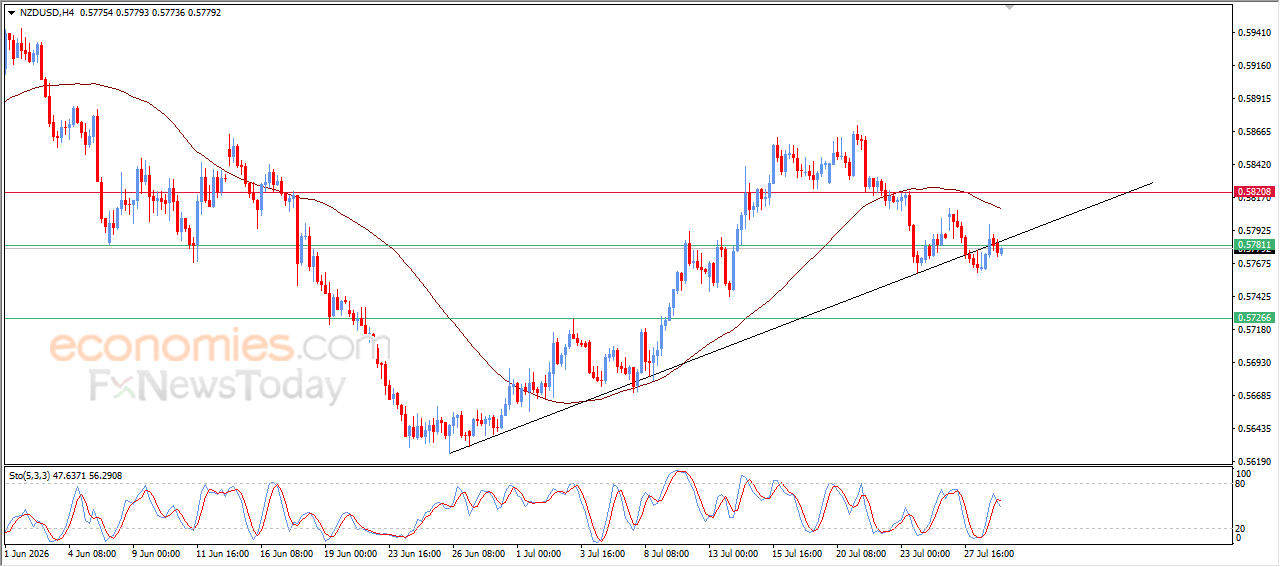Click the 26 Jun 08:00 time label
Viewport: 1280px width, 567px height.
(478, 552)
